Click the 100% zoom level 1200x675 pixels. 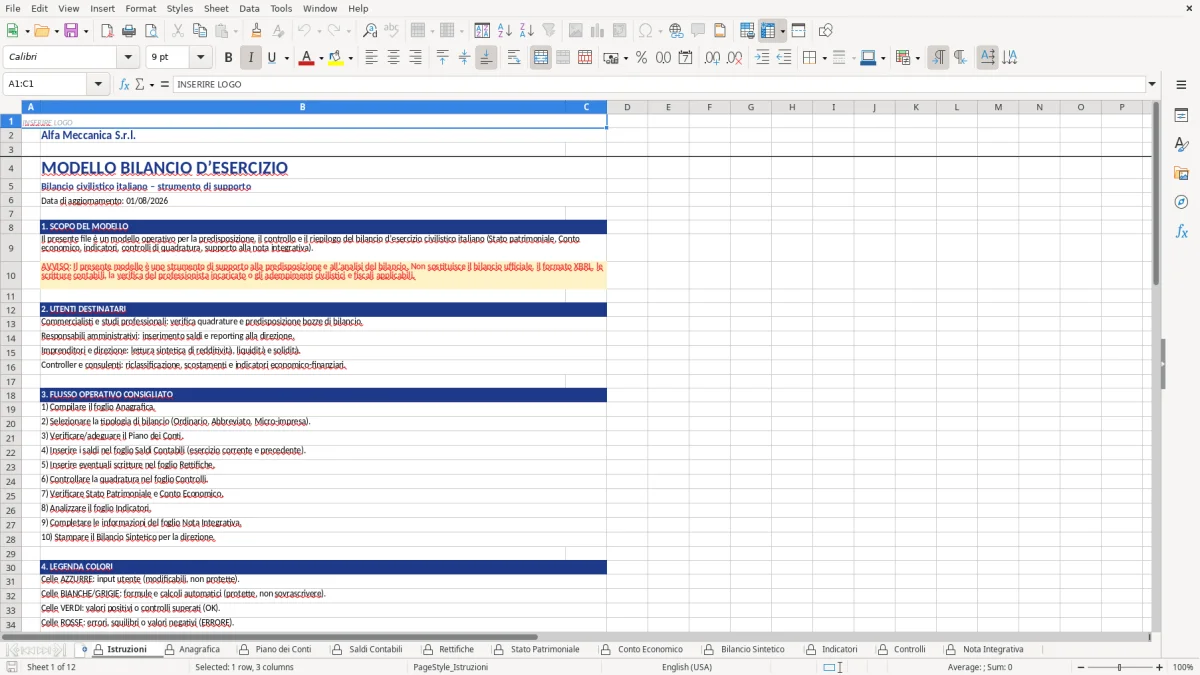[1183, 667]
